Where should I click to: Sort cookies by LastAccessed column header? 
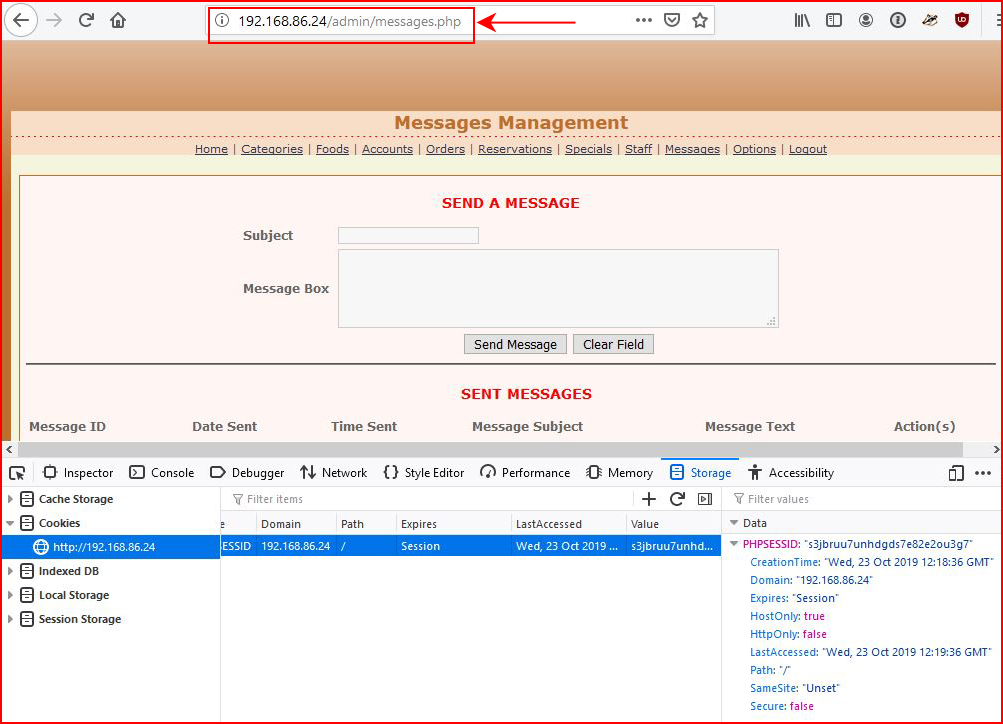[569, 524]
